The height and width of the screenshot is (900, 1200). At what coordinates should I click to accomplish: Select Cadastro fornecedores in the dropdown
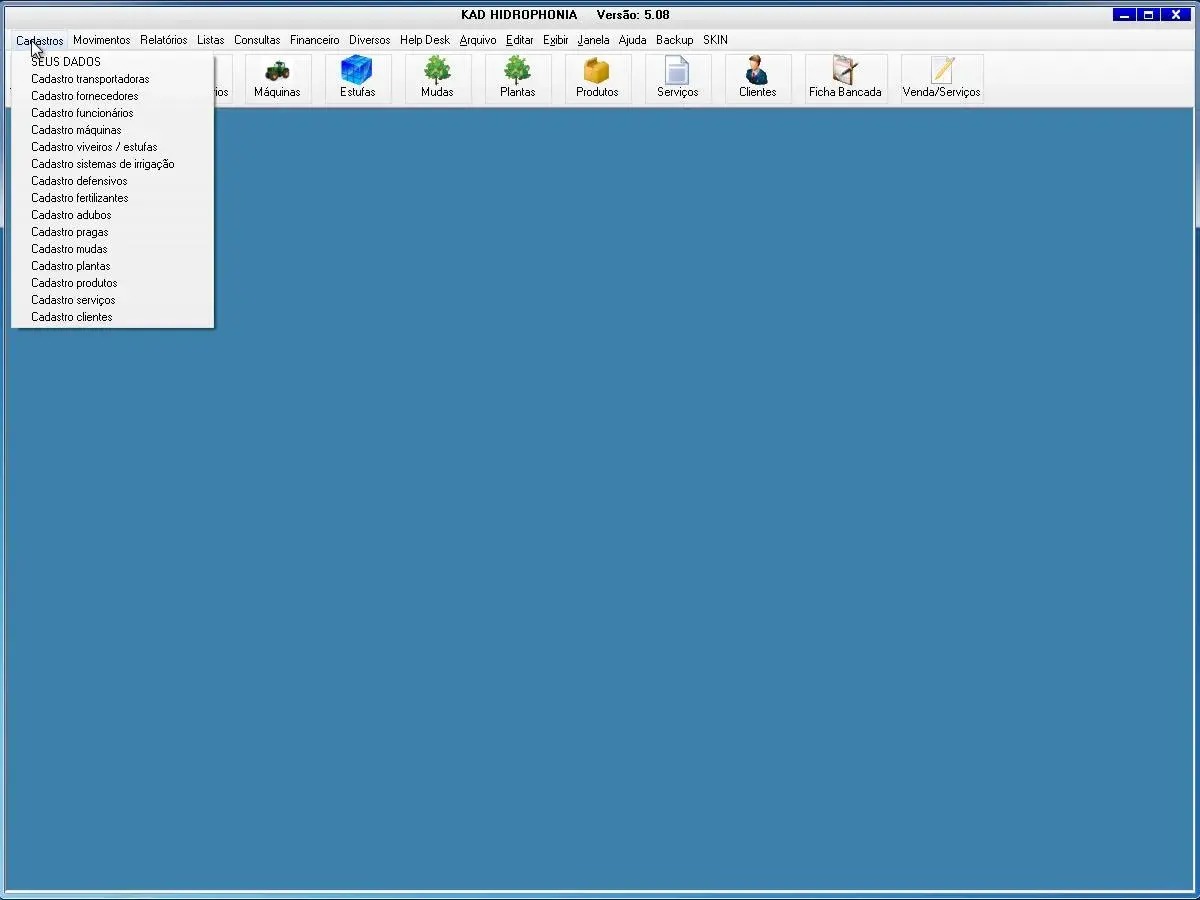click(x=85, y=96)
